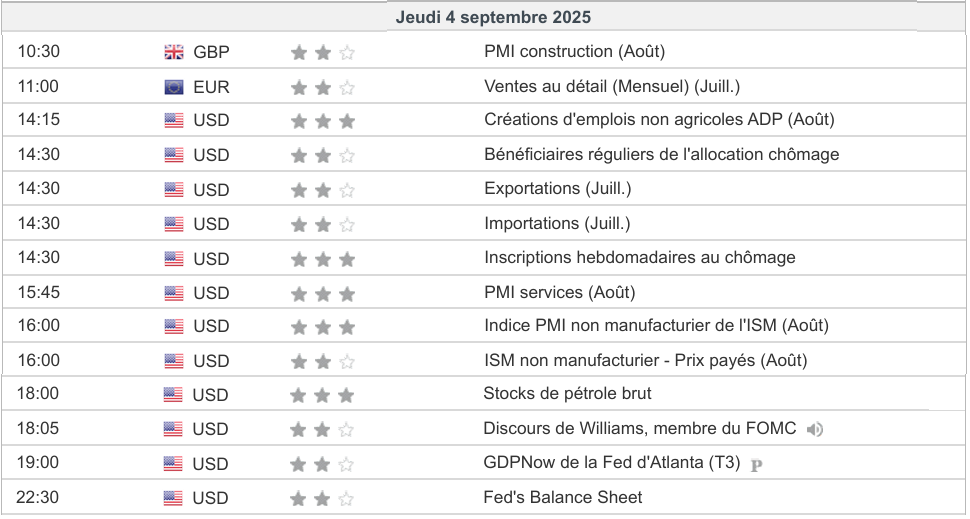Open Indice PMI non manufacturier de l'ISM
The height and width of the screenshot is (519, 970).
pos(656,325)
